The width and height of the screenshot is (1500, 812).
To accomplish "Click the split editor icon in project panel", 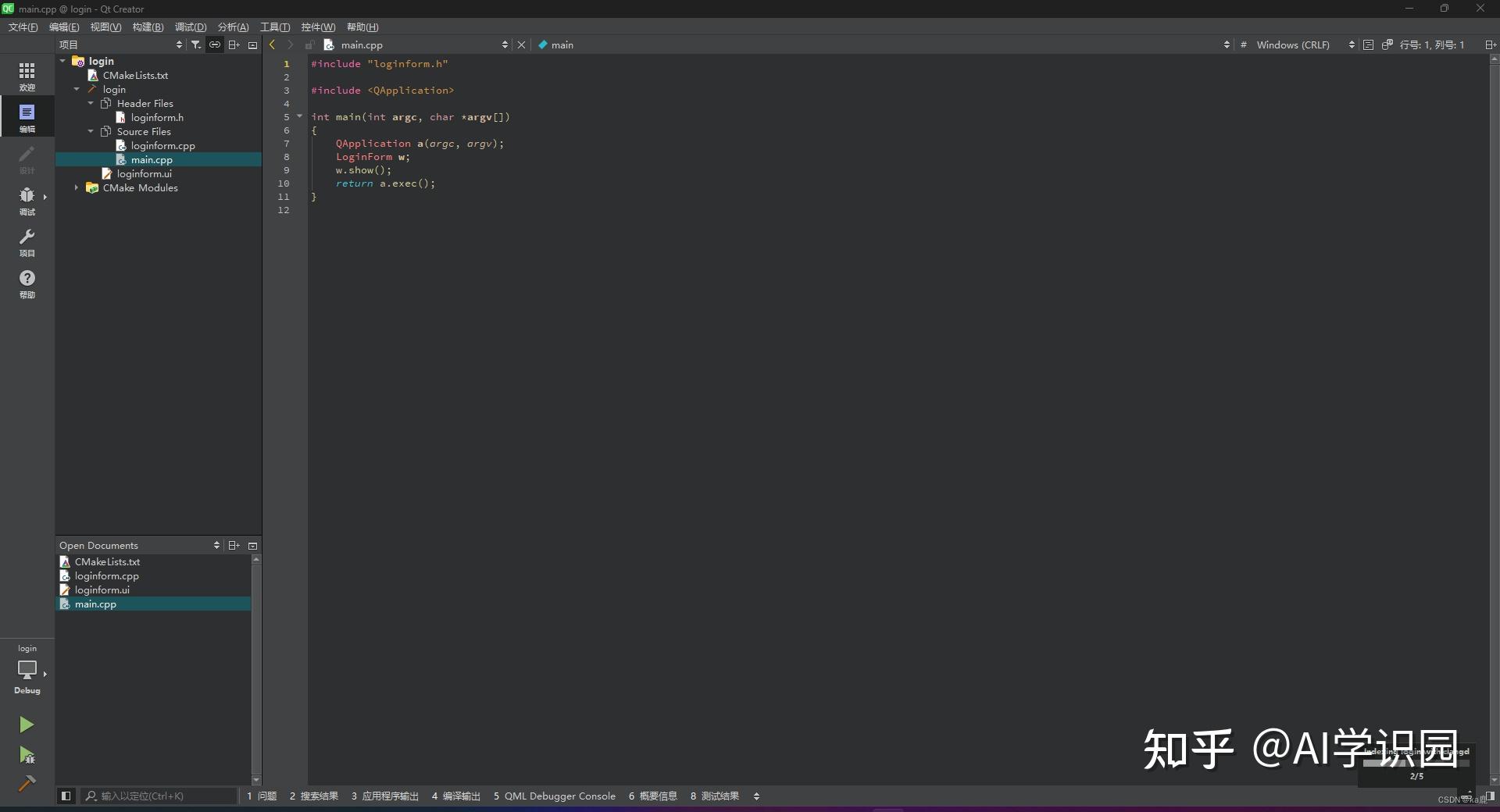I will (x=234, y=45).
